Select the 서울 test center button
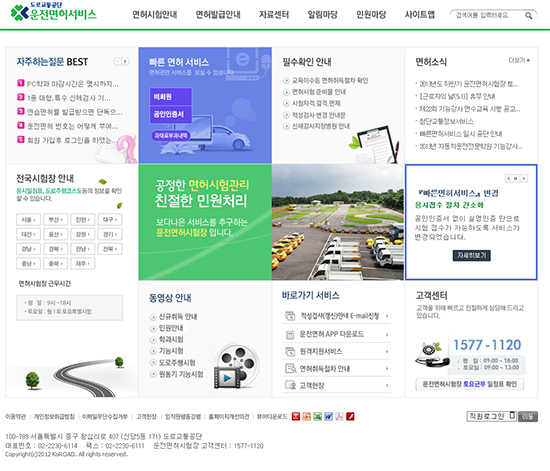The width and height of the screenshot is (550, 471). point(28,220)
